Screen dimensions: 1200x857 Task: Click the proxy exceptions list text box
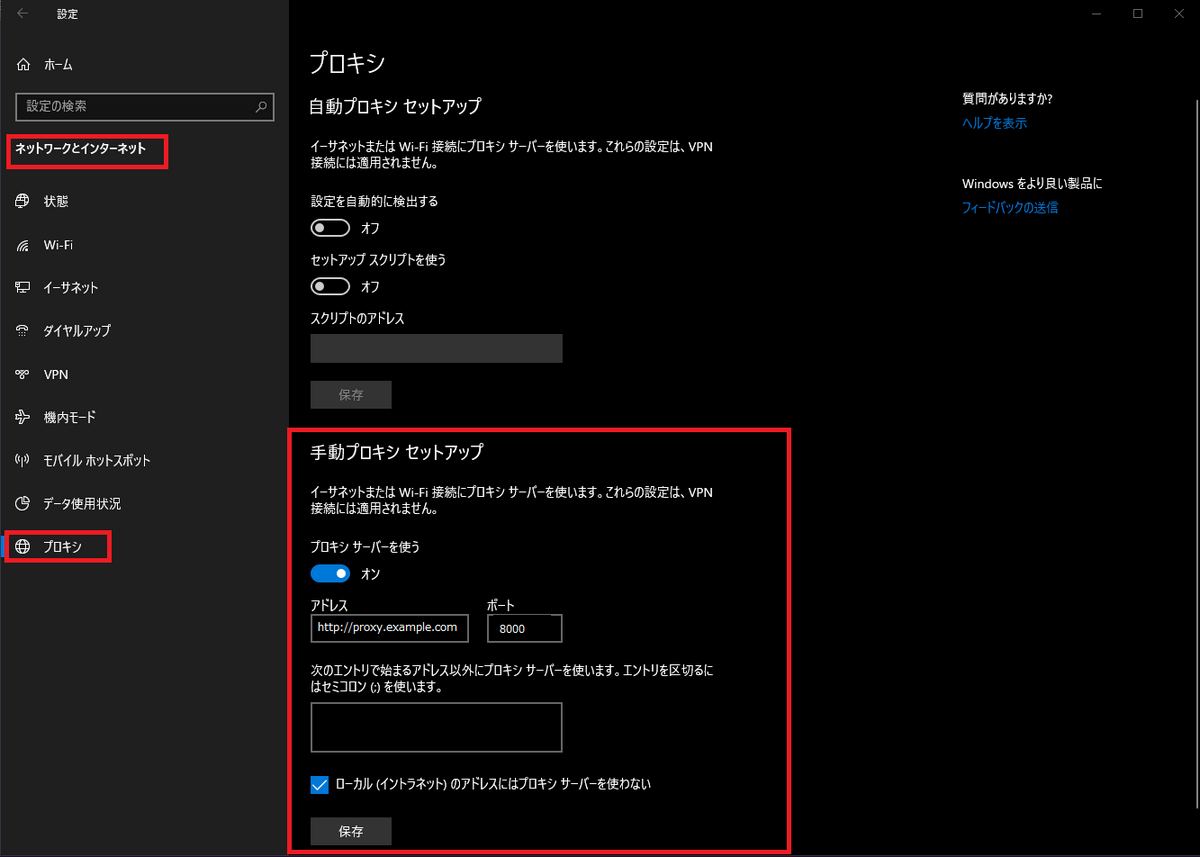pyautogui.click(x=437, y=727)
